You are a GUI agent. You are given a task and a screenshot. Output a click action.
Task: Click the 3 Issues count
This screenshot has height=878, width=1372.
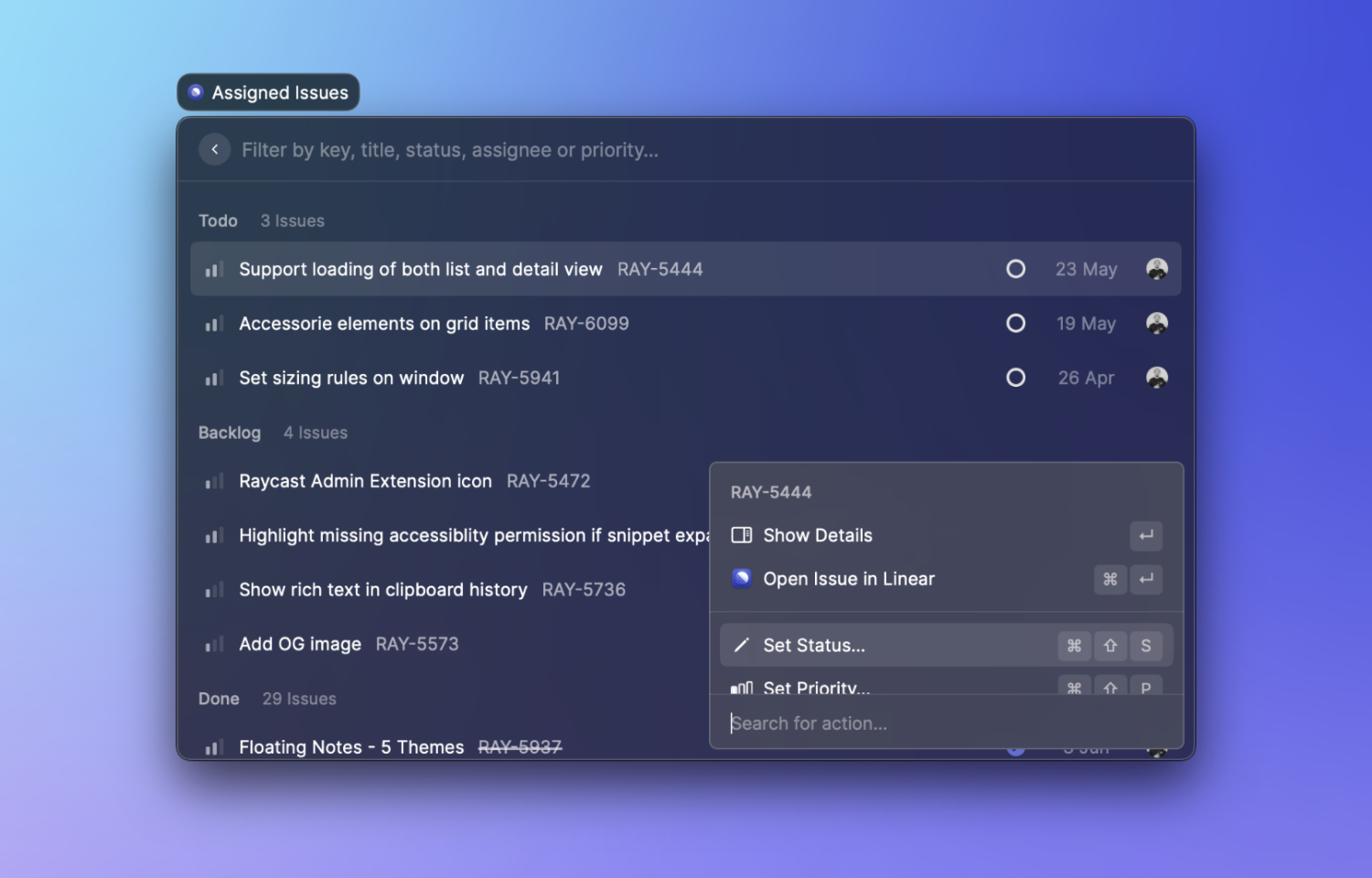pyautogui.click(x=292, y=220)
